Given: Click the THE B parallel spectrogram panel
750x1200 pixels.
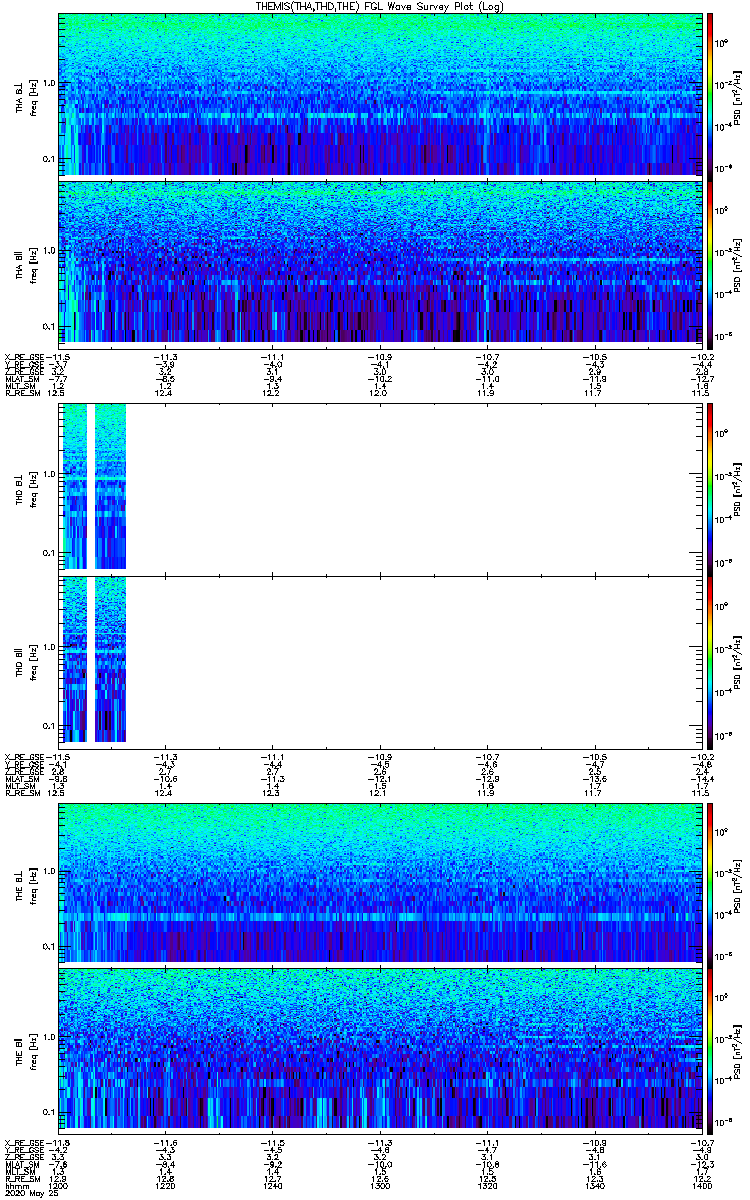Looking at the screenshot, I should pos(379,1048).
